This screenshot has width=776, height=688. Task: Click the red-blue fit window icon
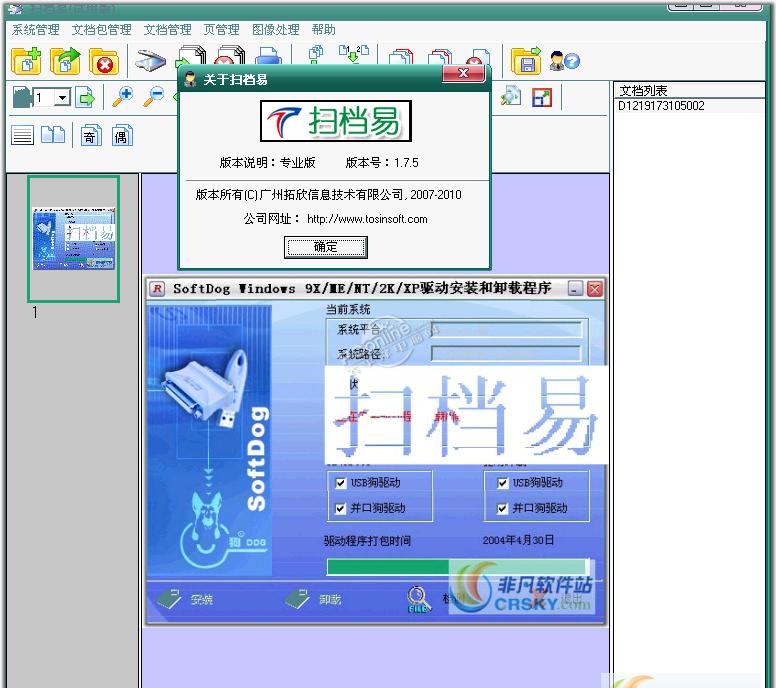542,98
